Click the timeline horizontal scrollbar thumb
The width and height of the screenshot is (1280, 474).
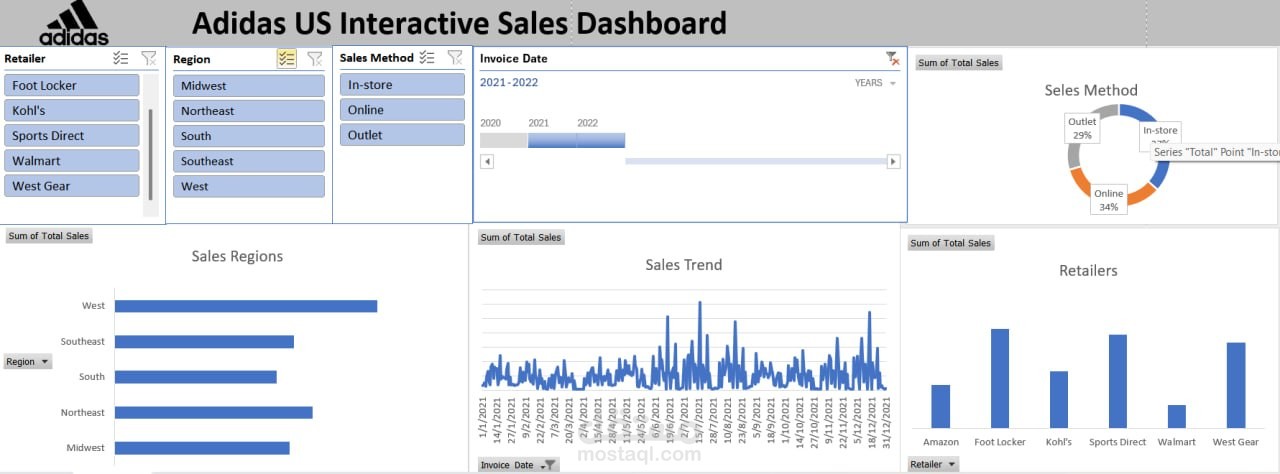click(756, 161)
